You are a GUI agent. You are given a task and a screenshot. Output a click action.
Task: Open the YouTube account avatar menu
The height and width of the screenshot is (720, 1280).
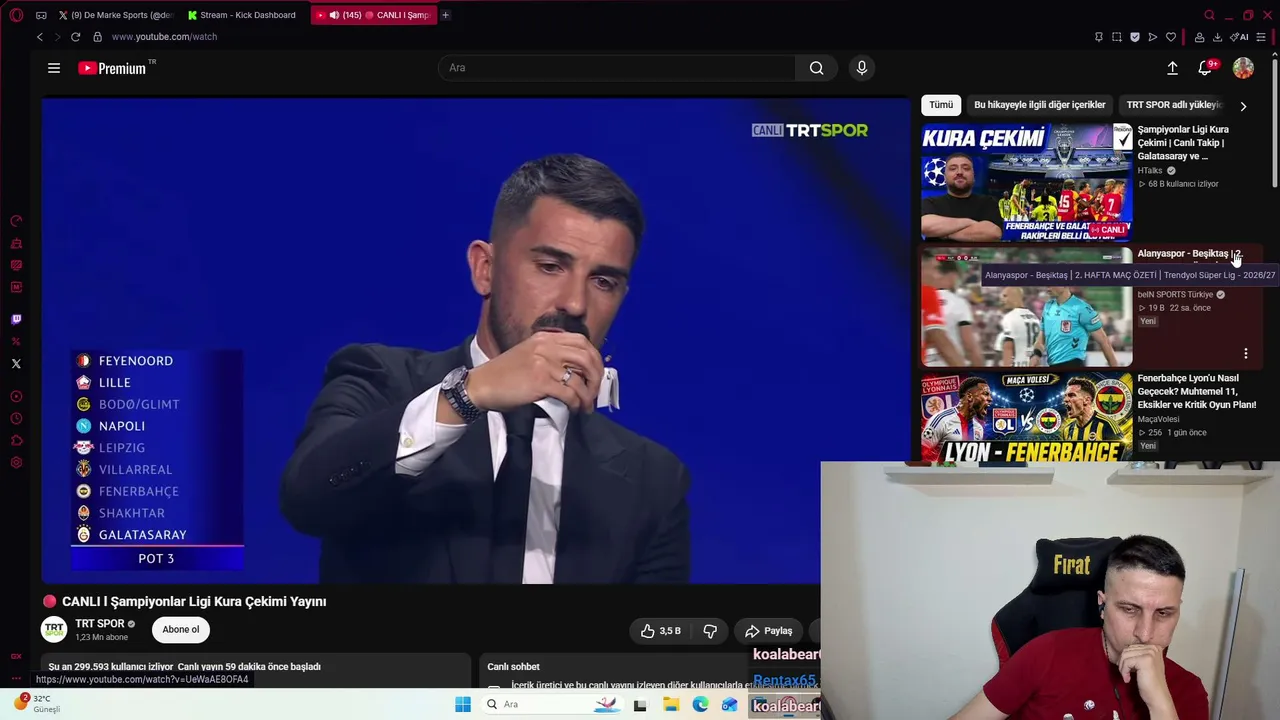1243,68
